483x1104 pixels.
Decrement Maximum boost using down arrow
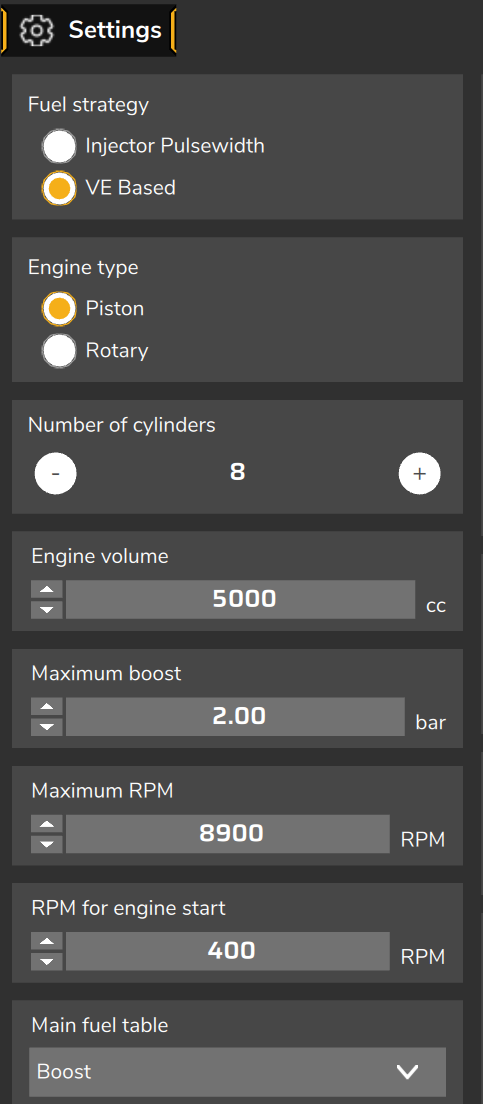click(x=47, y=727)
